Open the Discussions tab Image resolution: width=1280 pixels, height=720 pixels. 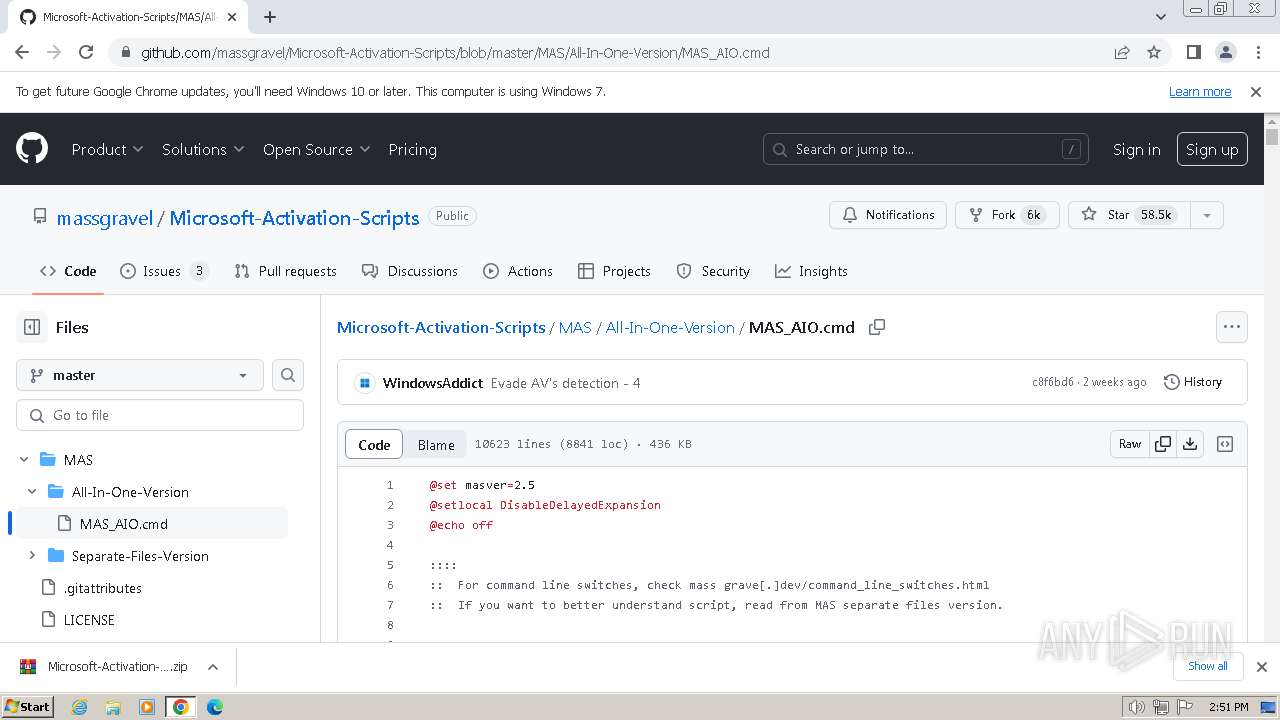point(410,271)
